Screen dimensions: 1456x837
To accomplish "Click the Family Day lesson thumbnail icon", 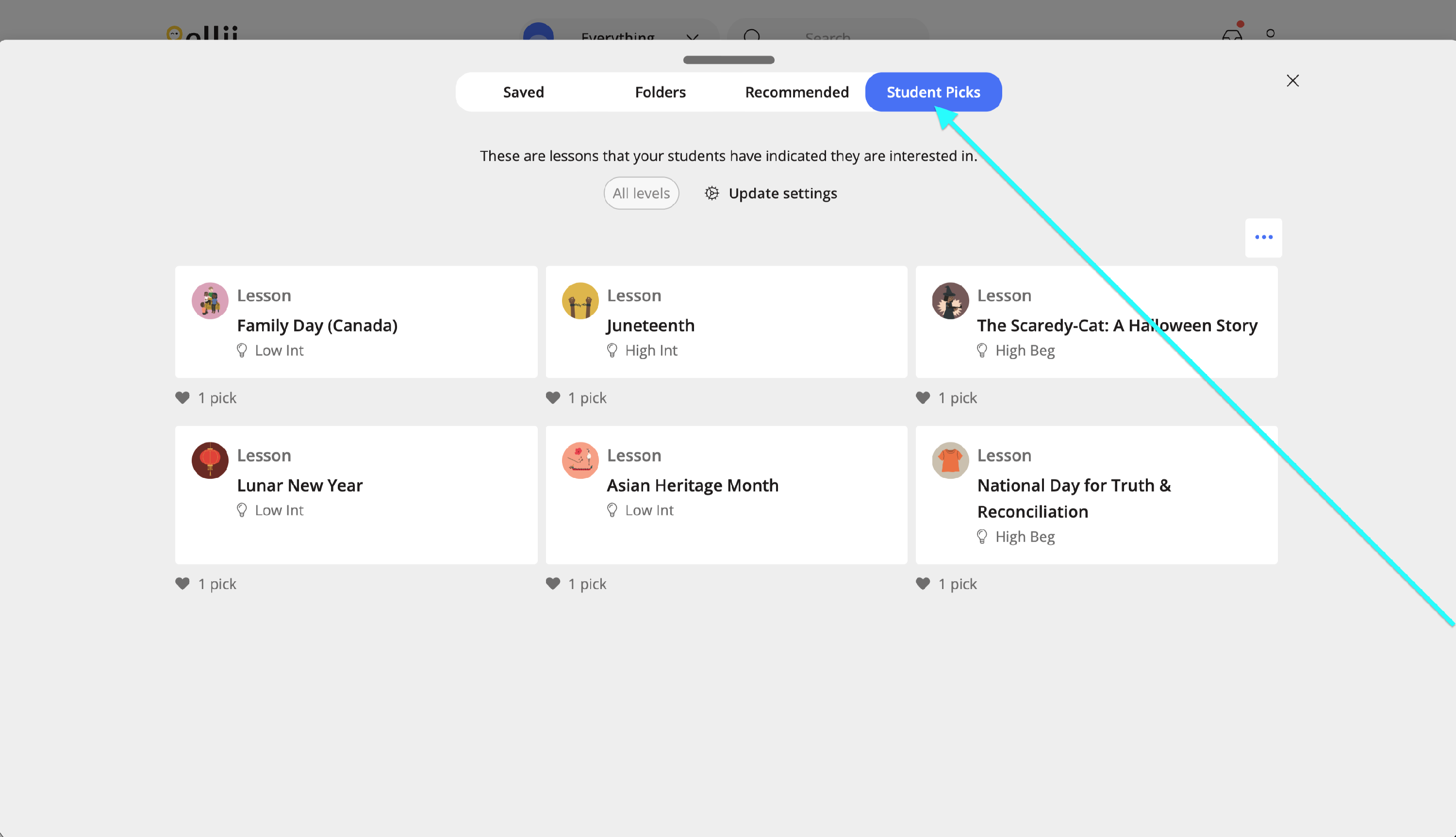I will click(210, 301).
